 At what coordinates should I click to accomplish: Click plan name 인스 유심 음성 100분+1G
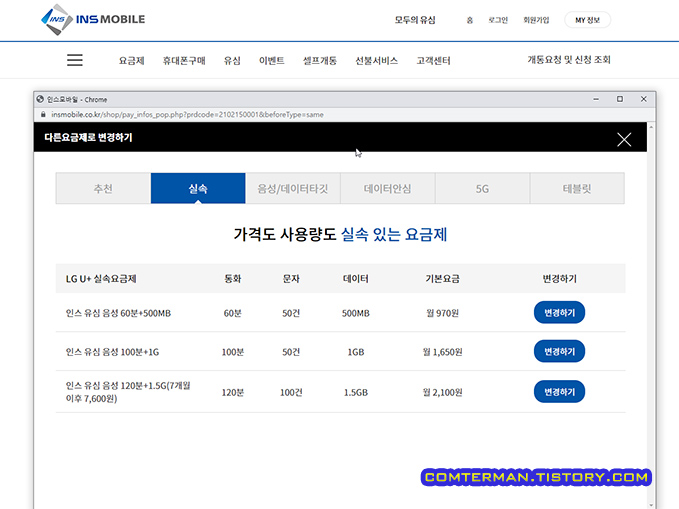[x=112, y=352]
